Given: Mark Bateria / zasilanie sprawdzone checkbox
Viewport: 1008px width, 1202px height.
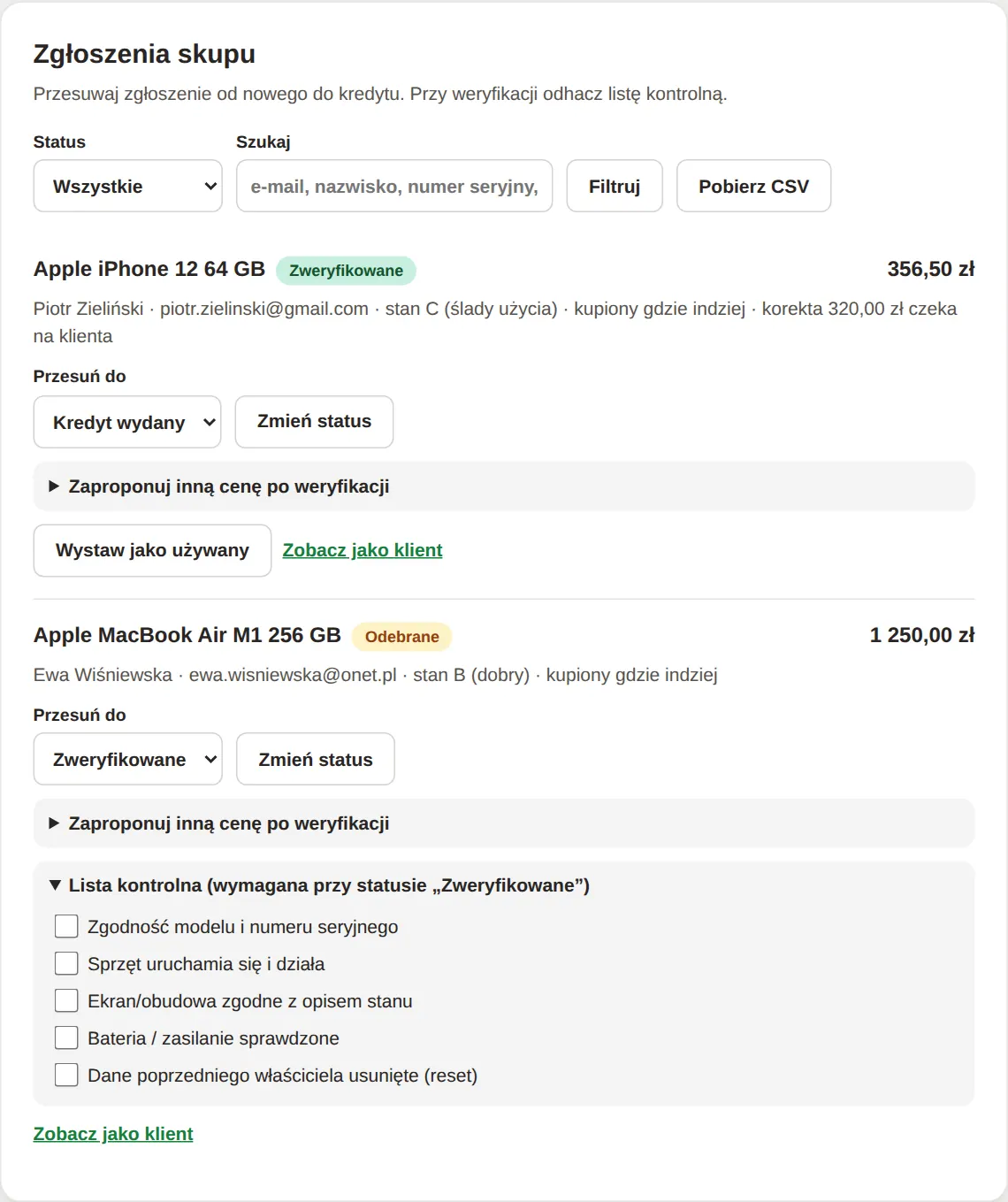Looking at the screenshot, I should coord(66,1037).
